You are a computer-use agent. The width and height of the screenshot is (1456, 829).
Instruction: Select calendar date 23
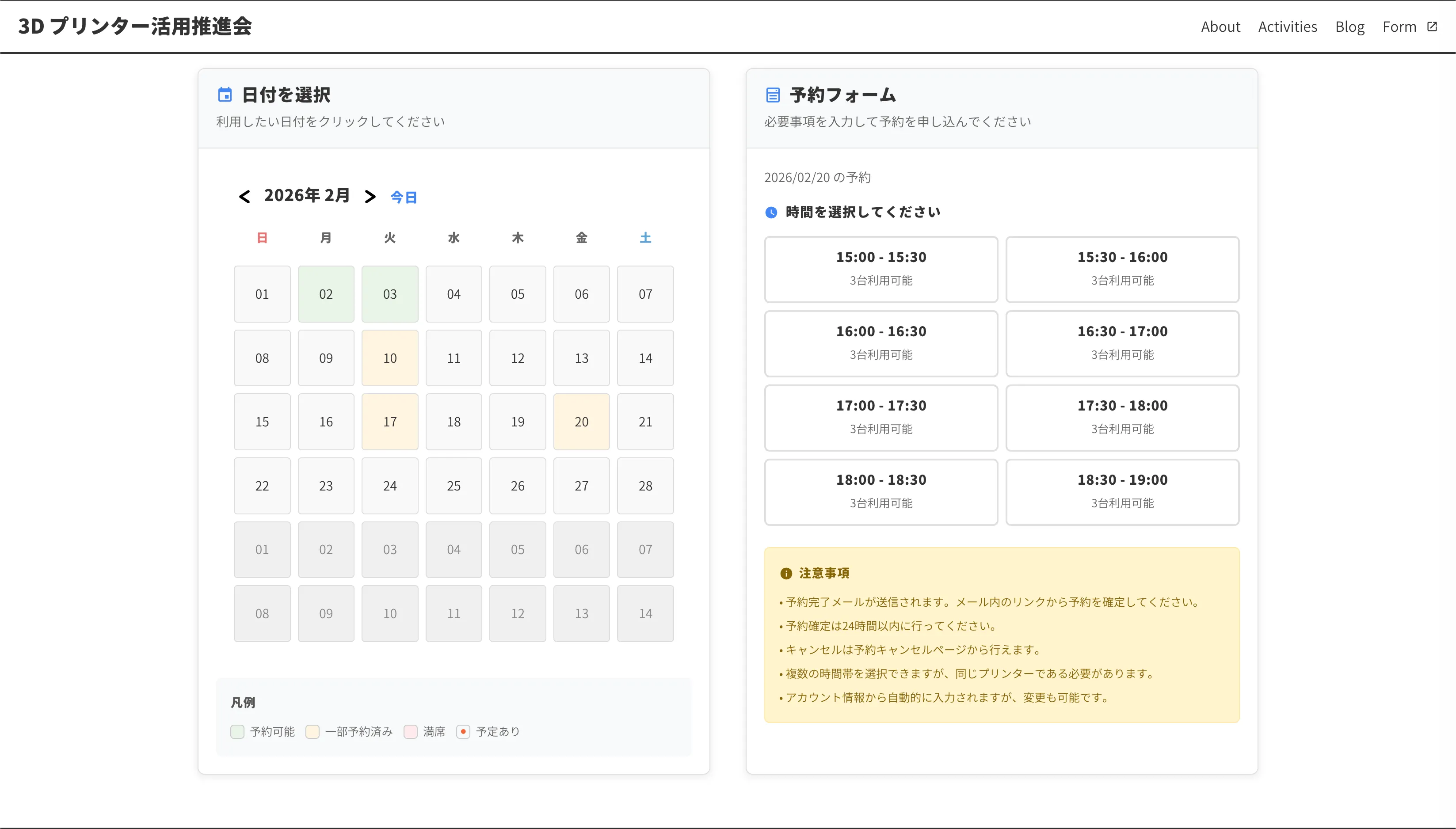[326, 486]
